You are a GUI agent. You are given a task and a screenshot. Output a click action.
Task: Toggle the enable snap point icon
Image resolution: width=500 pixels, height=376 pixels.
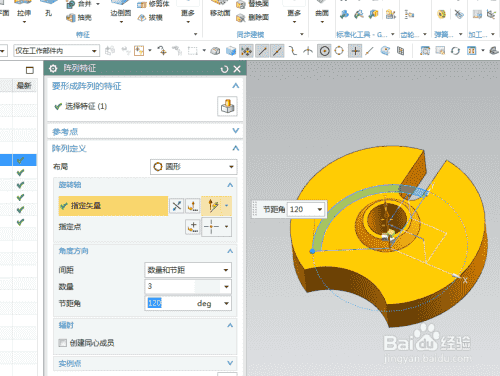[247, 51]
